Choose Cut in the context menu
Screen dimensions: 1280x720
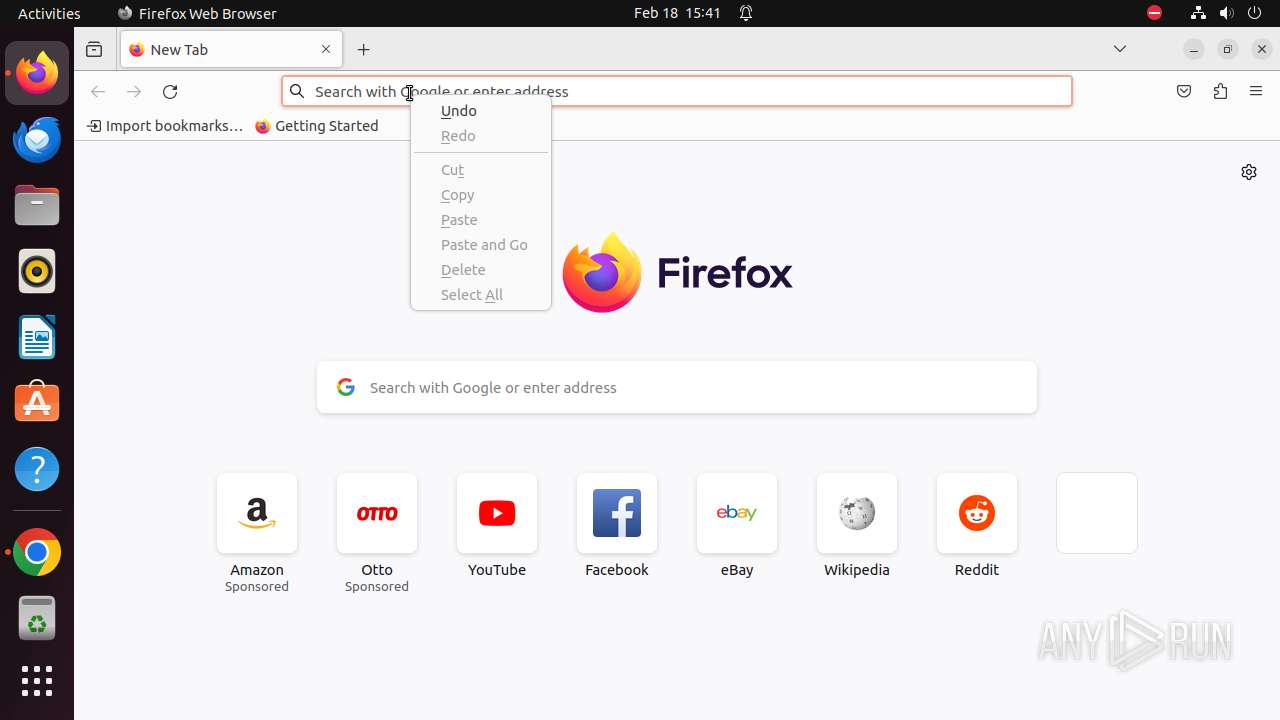click(x=481, y=170)
